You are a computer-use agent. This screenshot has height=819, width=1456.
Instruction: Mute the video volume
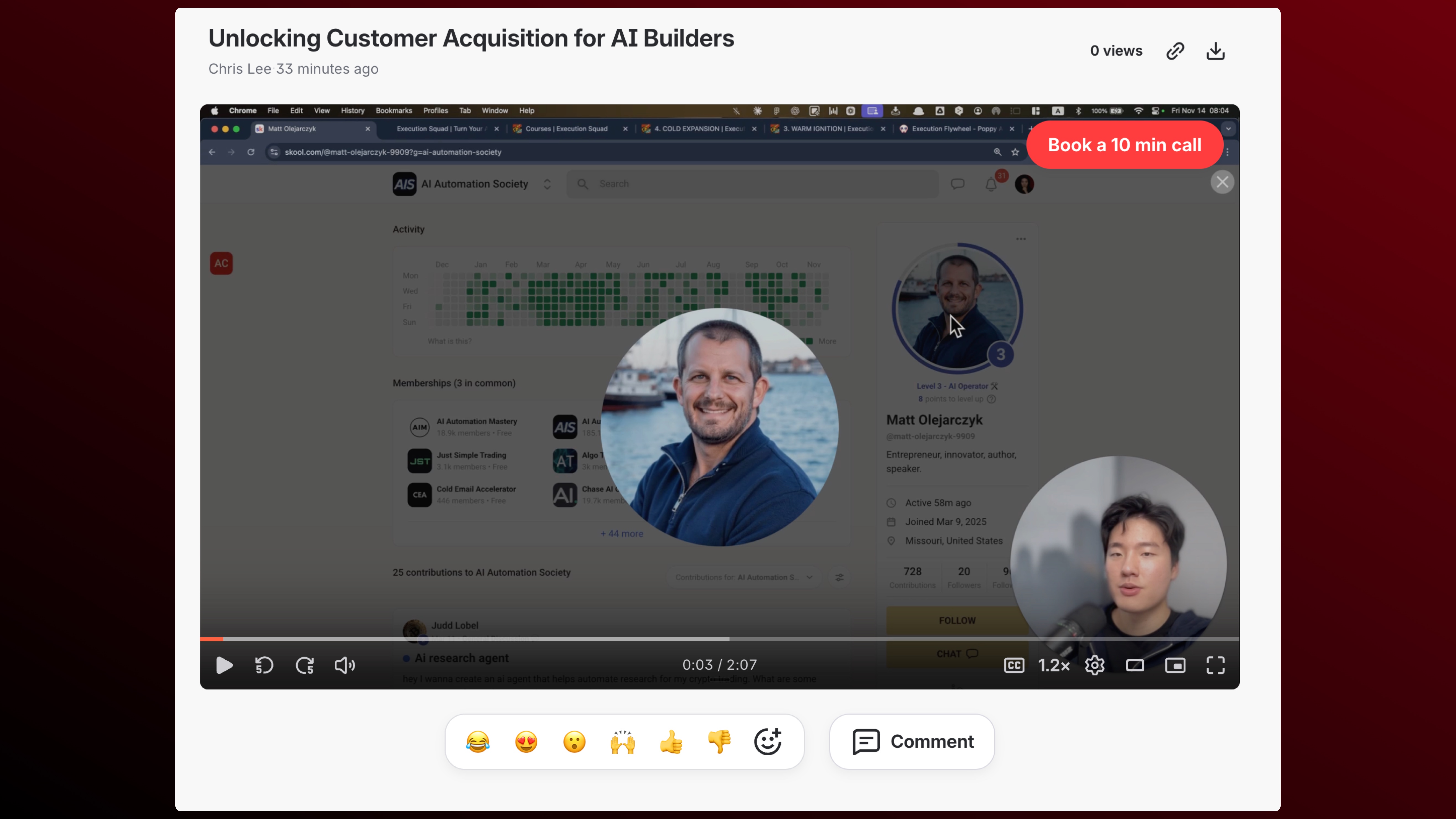(x=345, y=665)
